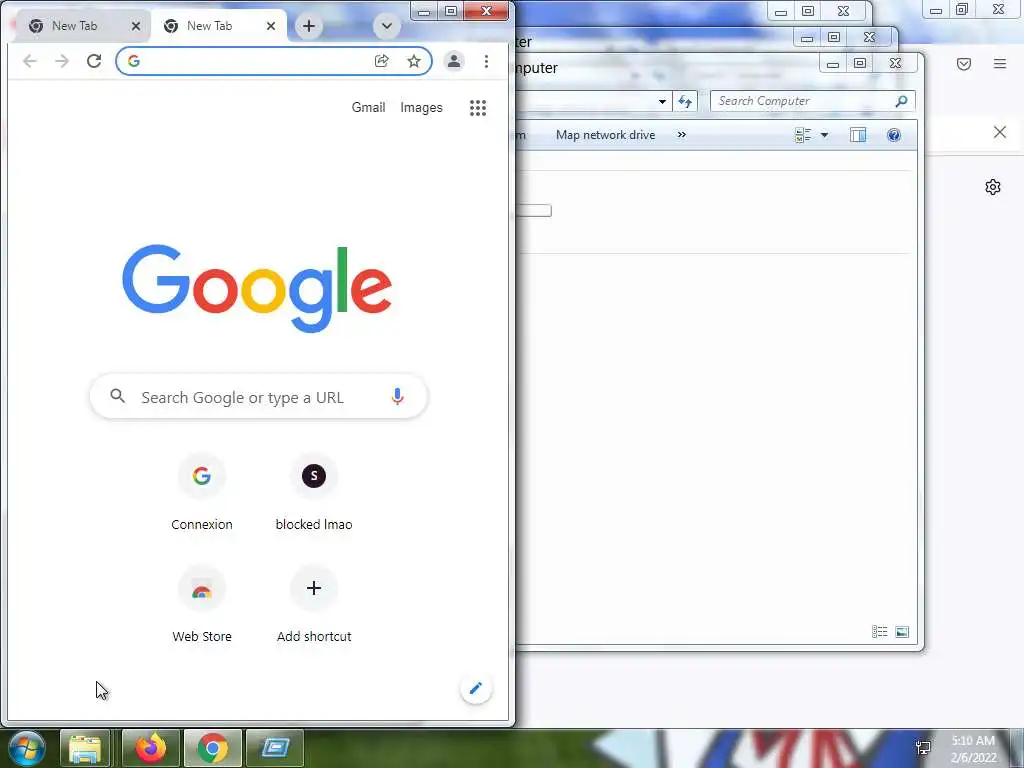The image size is (1024, 768).
Task: Open the network icon in system tray
Action: (923, 748)
